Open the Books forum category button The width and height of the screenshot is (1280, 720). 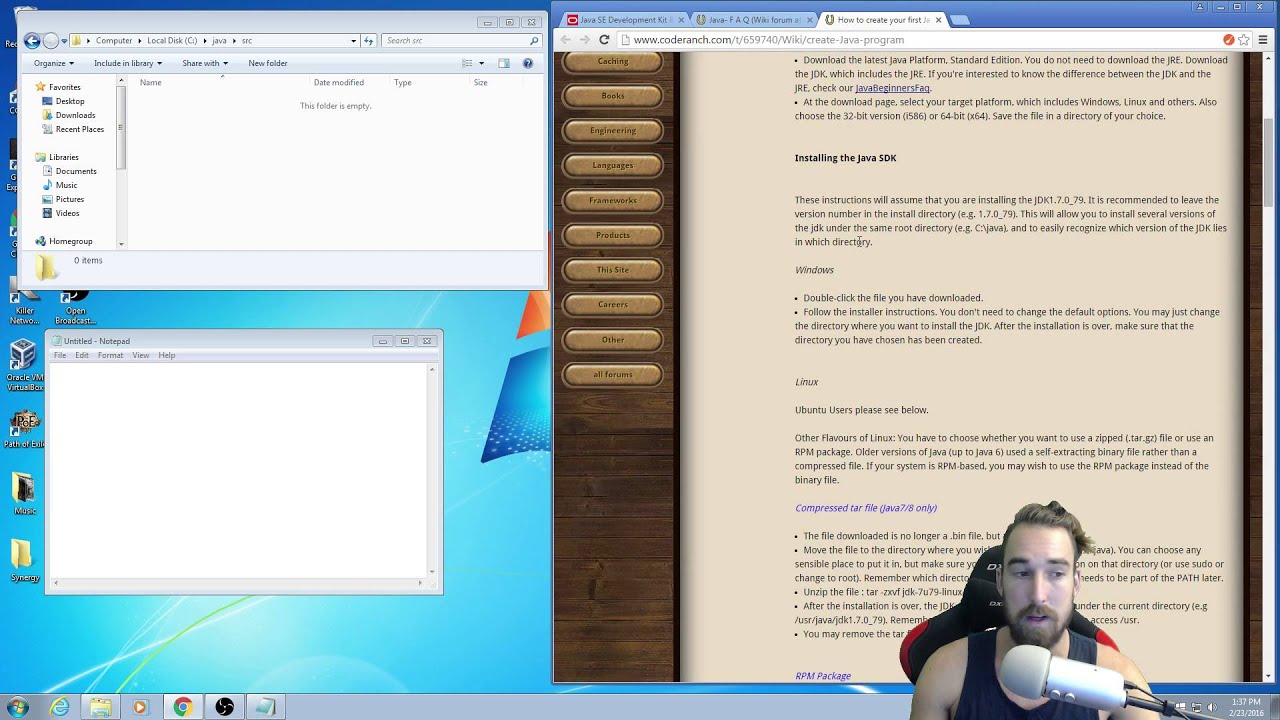point(613,96)
